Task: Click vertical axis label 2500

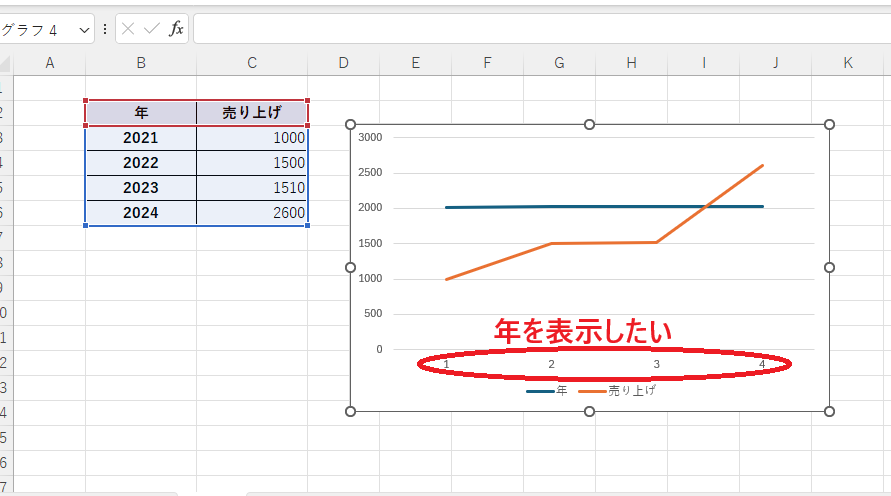Action: [370, 173]
